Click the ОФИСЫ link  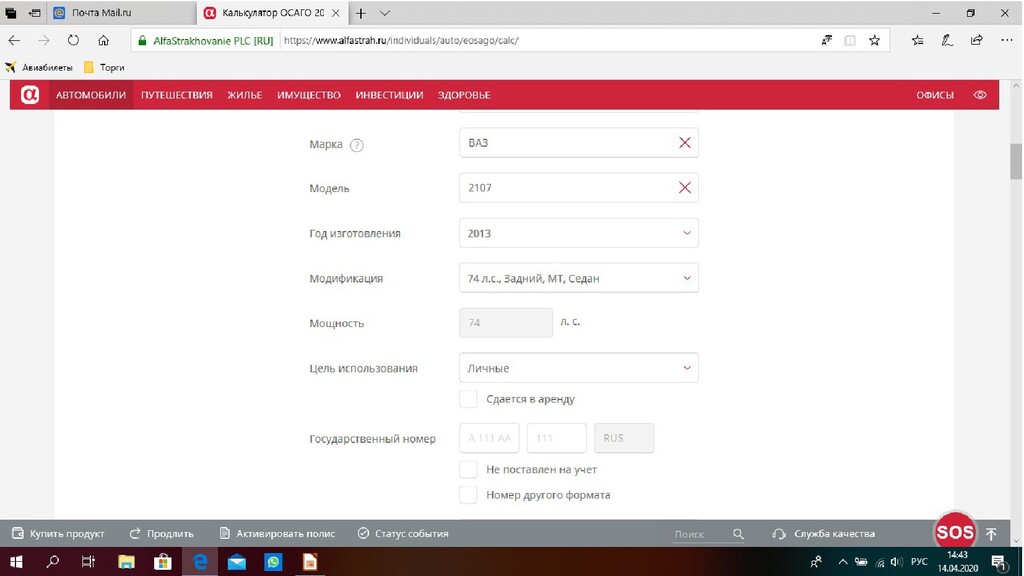click(x=935, y=95)
